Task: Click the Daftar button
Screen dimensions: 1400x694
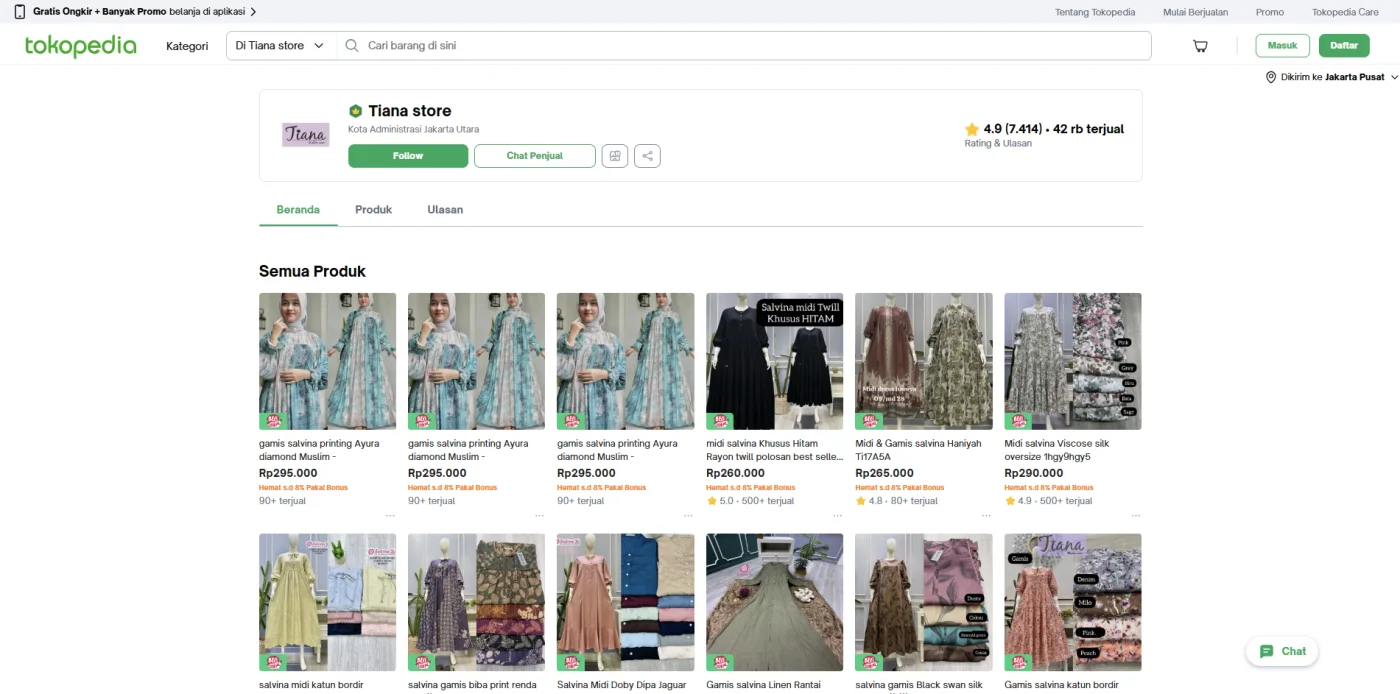Action: (1344, 46)
